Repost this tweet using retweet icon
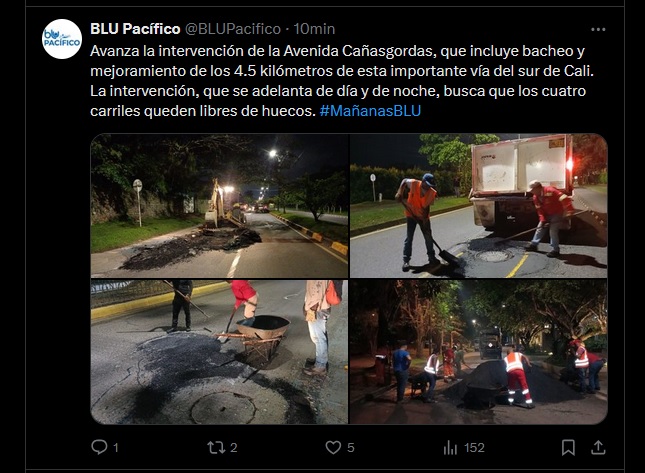The image size is (645, 473). coord(216,447)
